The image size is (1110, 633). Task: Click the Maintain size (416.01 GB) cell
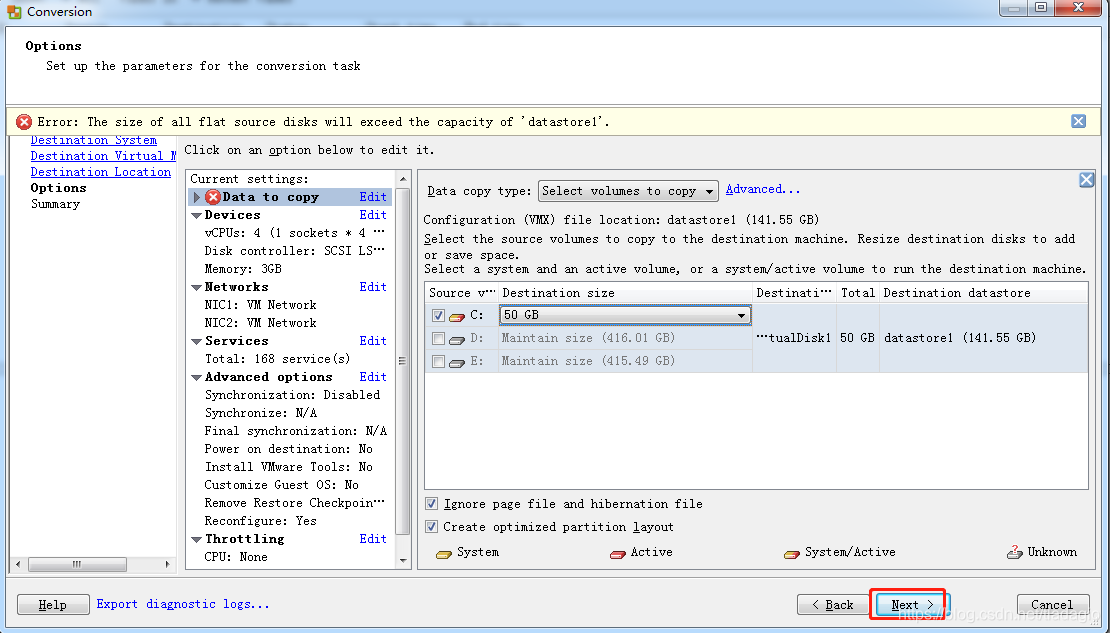point(625,338)
